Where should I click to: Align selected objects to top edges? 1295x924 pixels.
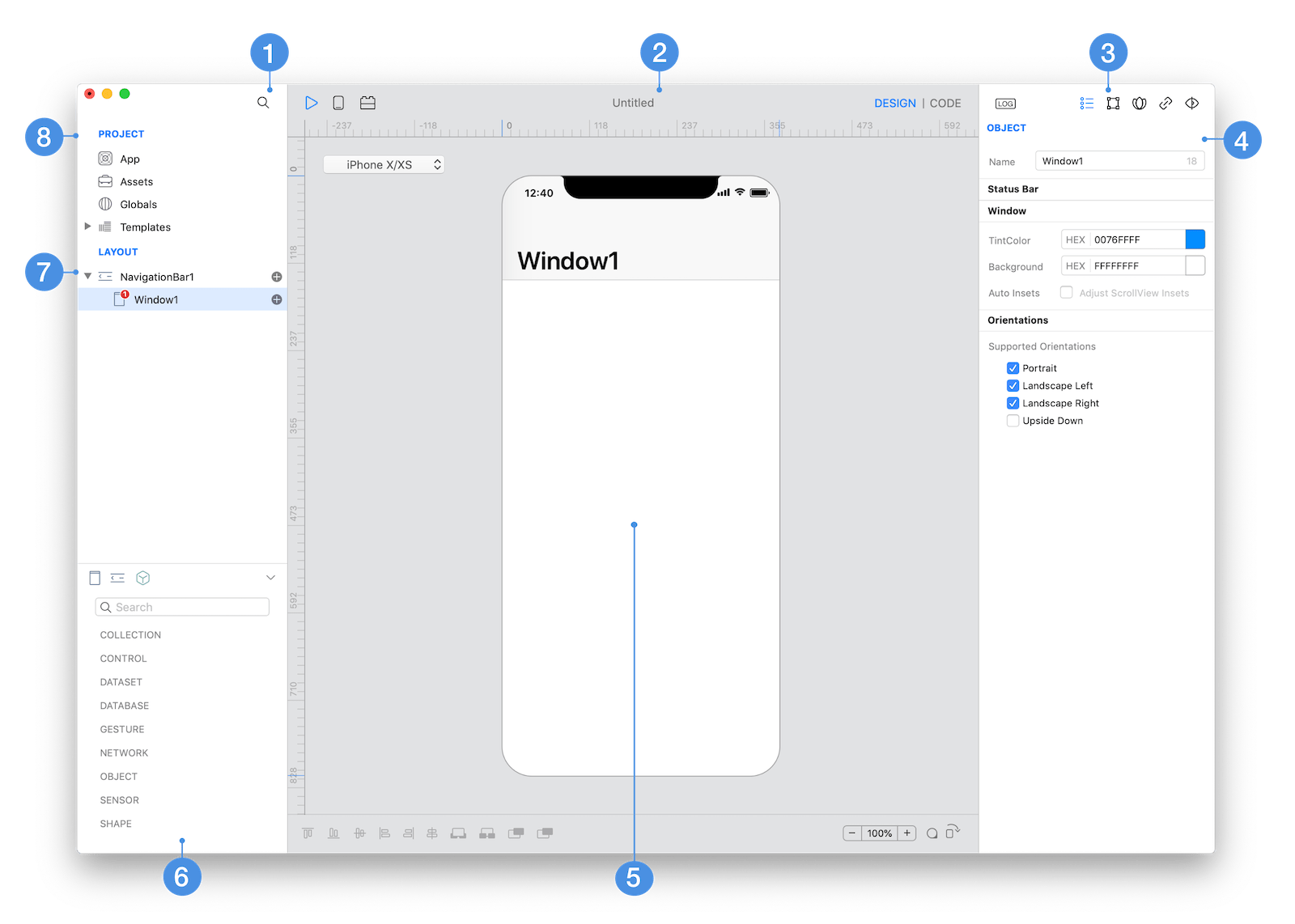point(308,833)
